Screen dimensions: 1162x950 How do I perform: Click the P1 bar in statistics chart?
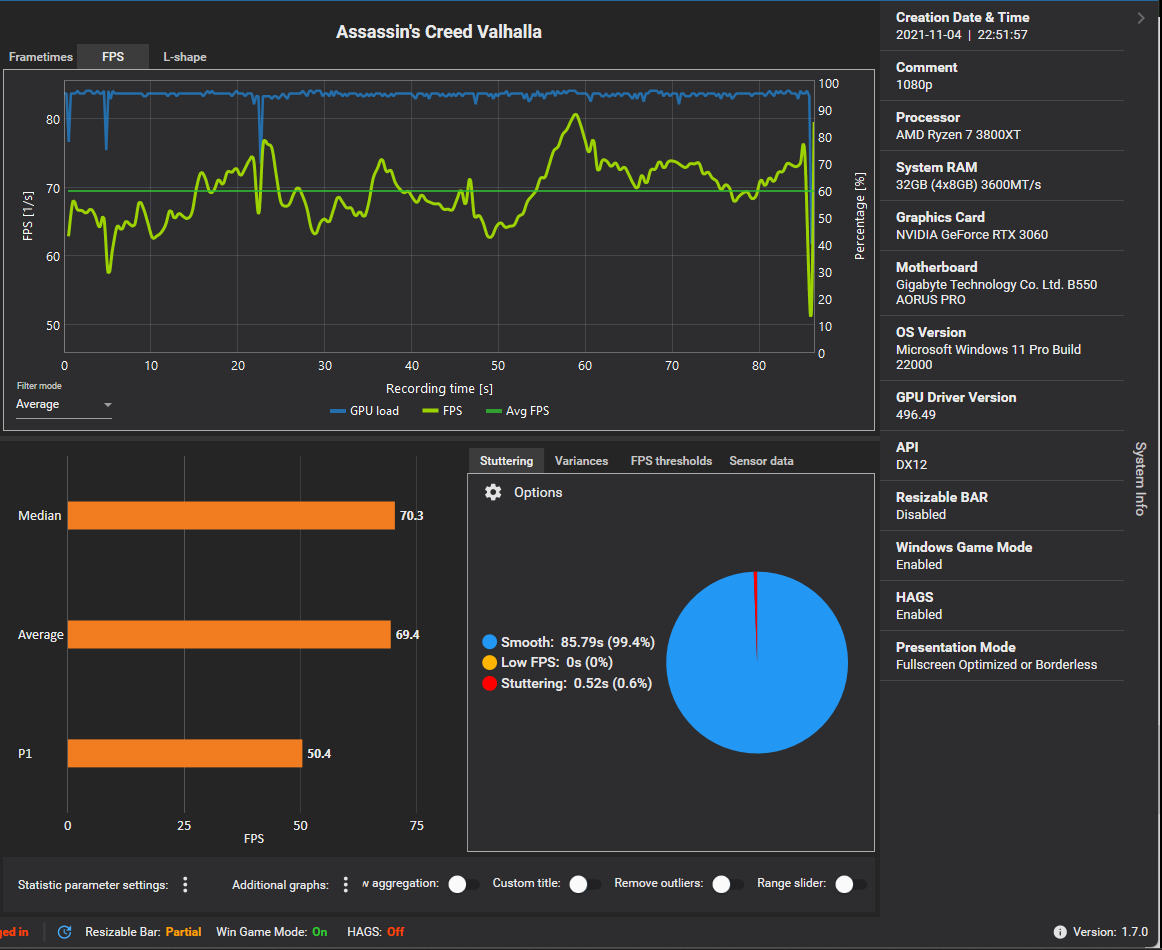click(185, 753)
